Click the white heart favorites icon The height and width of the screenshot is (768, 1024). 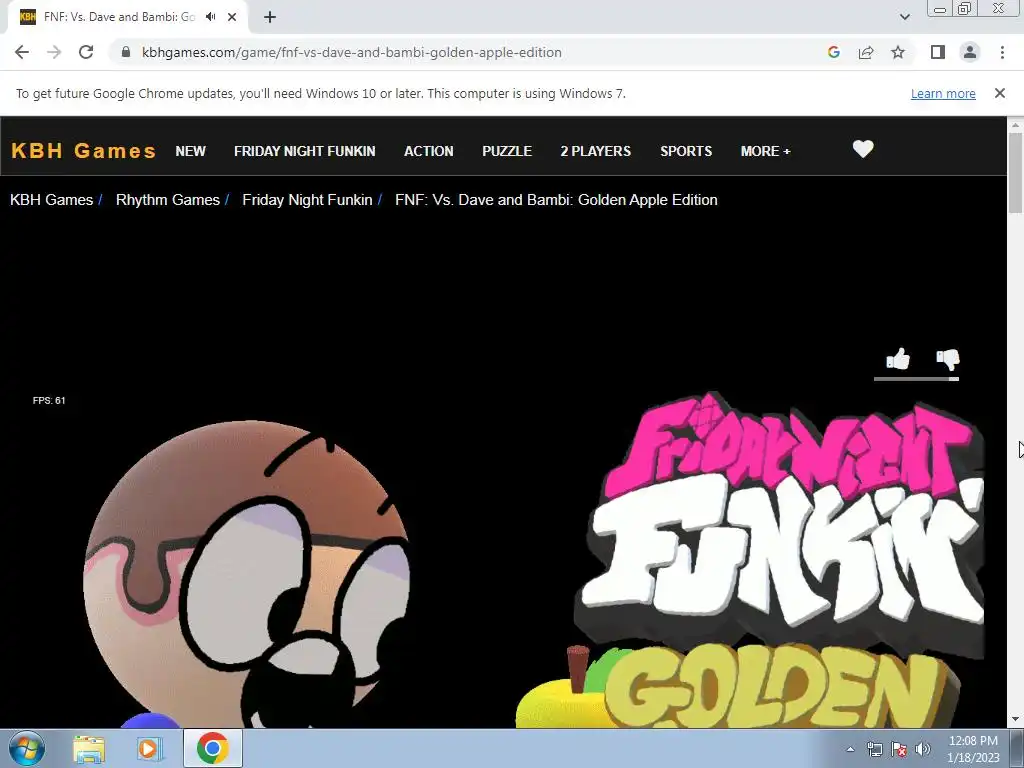863,150
